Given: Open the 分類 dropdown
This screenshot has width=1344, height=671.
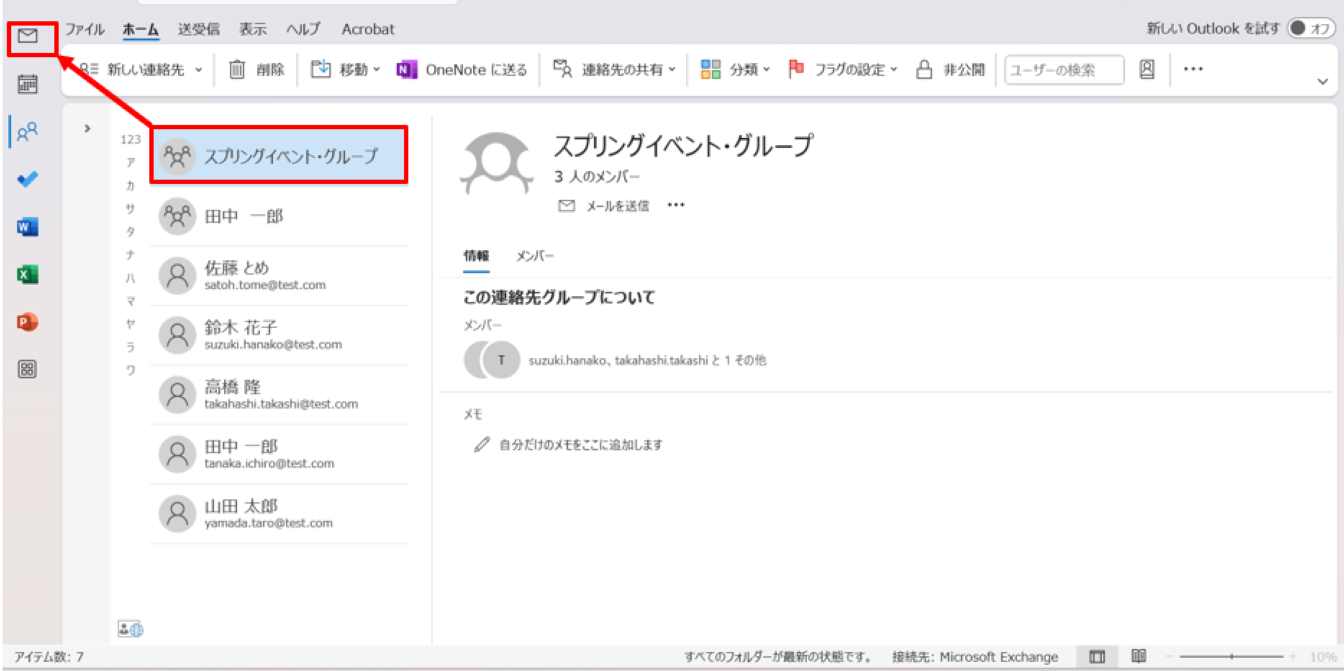Looking at the screenshot, I should (735, 69).
